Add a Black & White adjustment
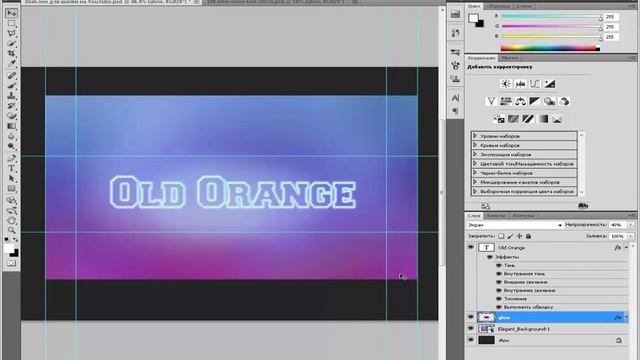Viewport: 640px width, 360px height. [535, 101]
